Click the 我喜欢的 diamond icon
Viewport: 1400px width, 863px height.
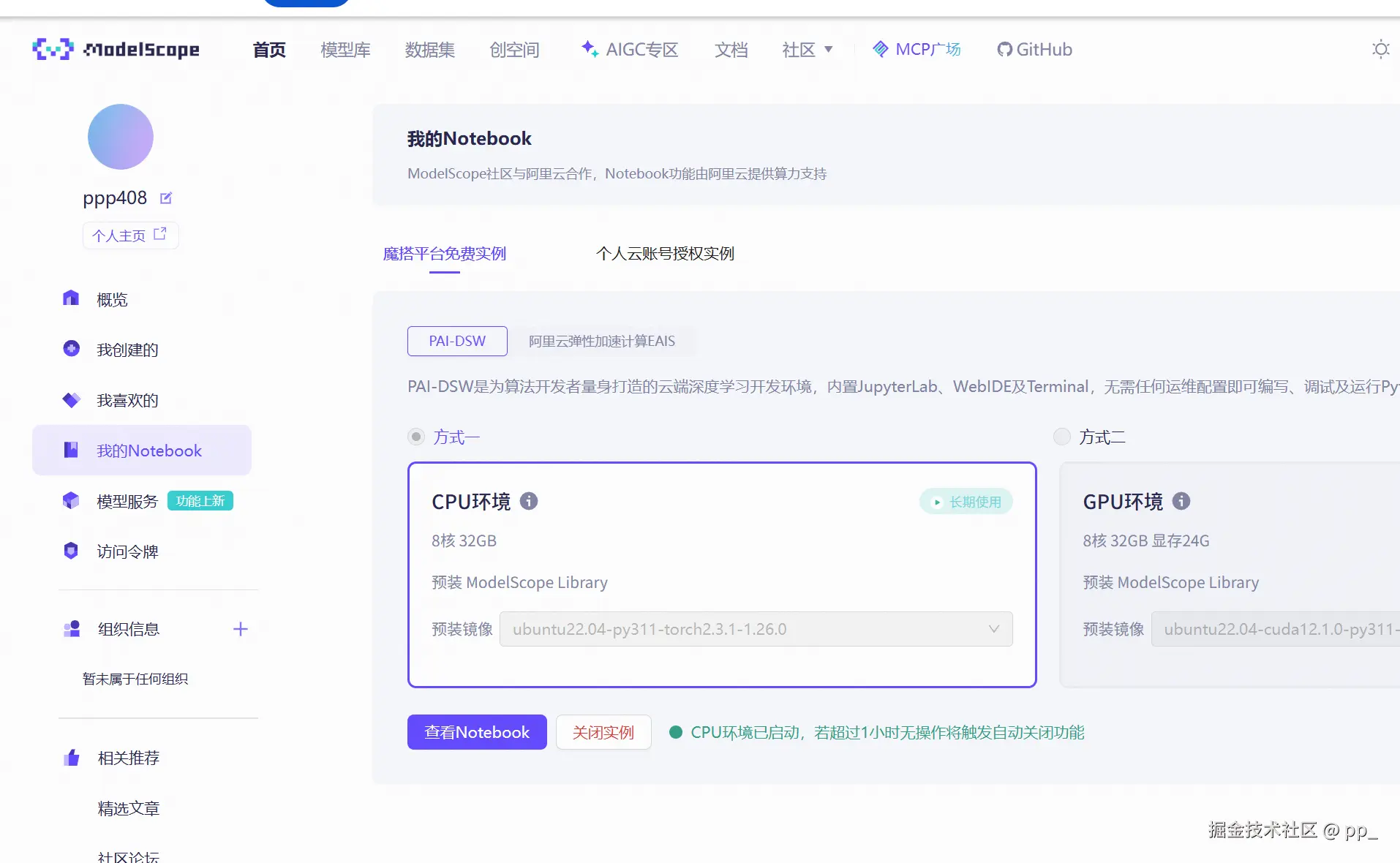71,399
